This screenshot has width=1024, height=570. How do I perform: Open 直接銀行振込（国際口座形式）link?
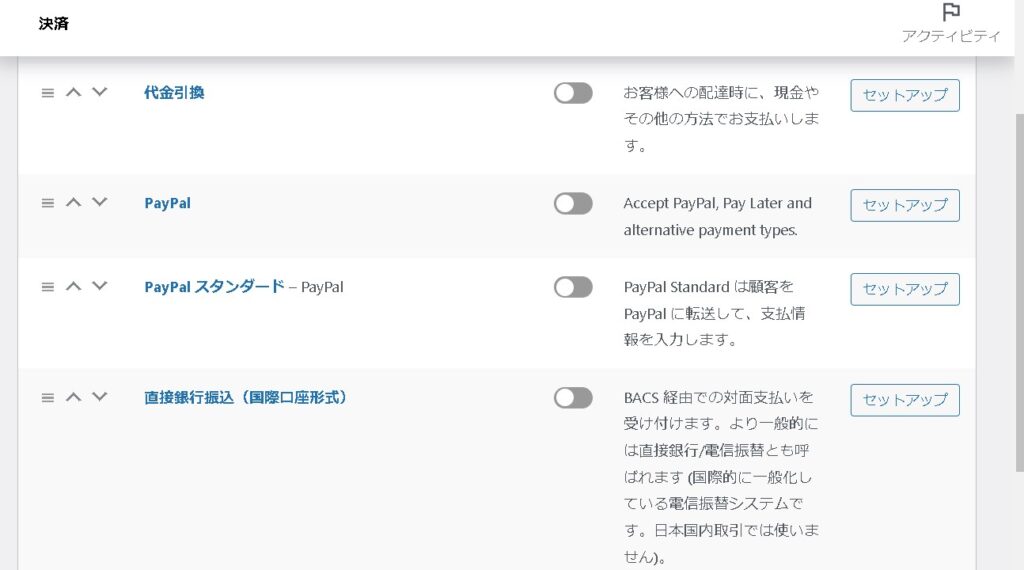[x=246, y=397]
